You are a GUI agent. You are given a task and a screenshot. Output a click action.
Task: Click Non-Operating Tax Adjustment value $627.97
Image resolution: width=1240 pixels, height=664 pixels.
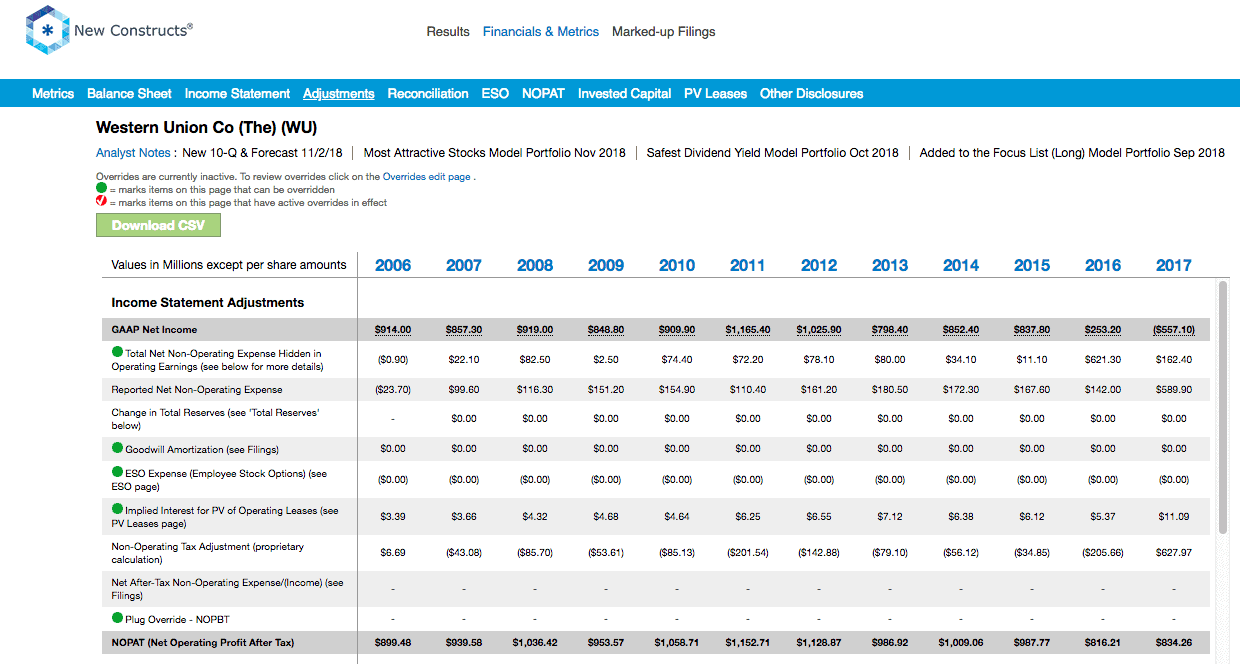coord(1174,552)
